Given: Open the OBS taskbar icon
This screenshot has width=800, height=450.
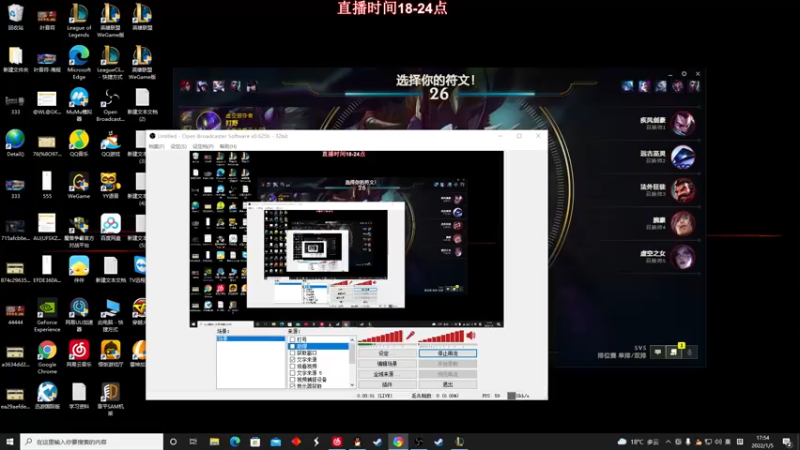Looking at the screenshot, I should click(418, 441).
